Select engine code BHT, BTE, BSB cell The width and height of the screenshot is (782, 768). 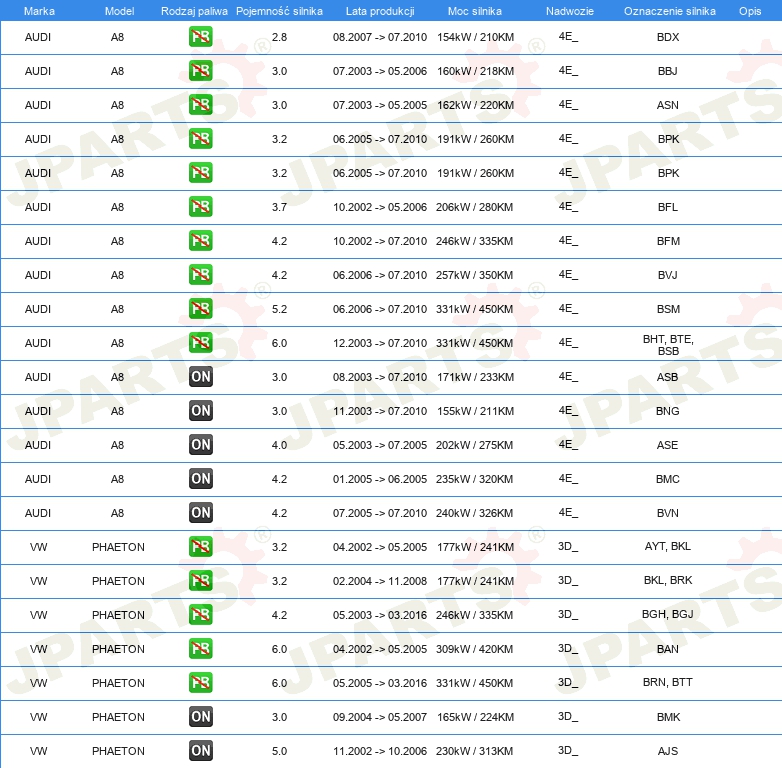668,345
